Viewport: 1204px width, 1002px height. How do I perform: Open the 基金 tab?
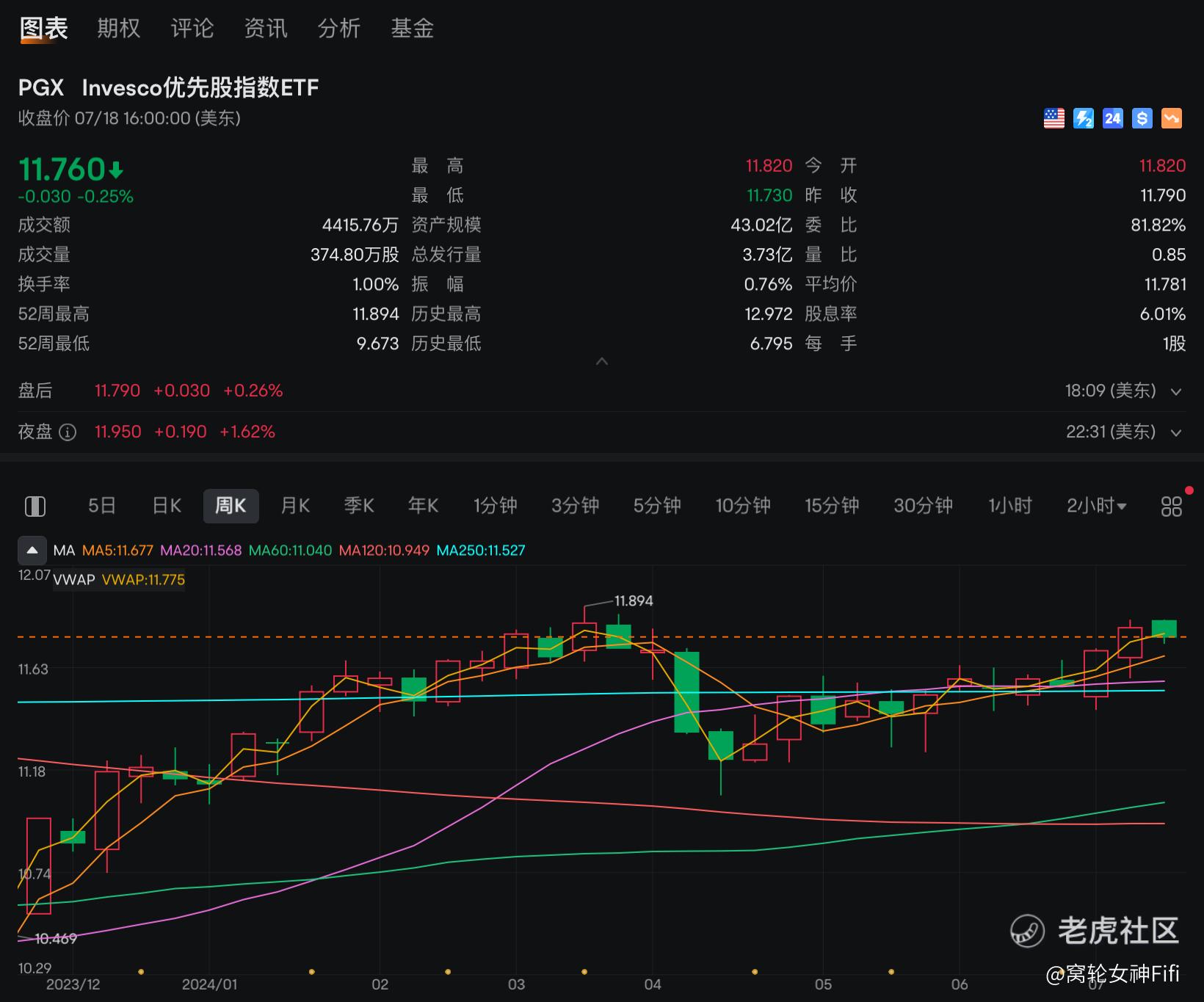pos(413,29)
